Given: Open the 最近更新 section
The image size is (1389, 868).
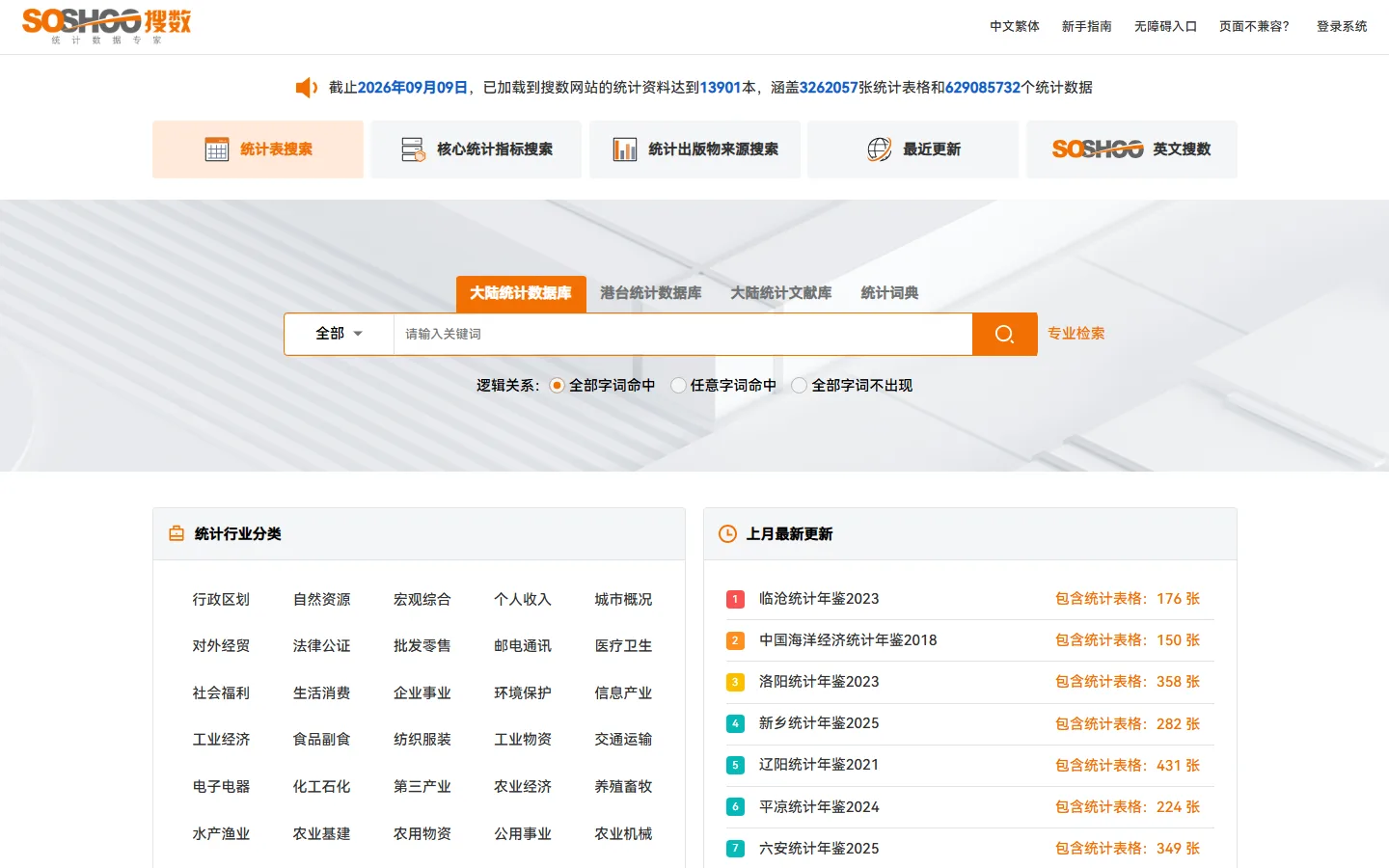Looking at the screenshot, I should (x=913, y=149).
